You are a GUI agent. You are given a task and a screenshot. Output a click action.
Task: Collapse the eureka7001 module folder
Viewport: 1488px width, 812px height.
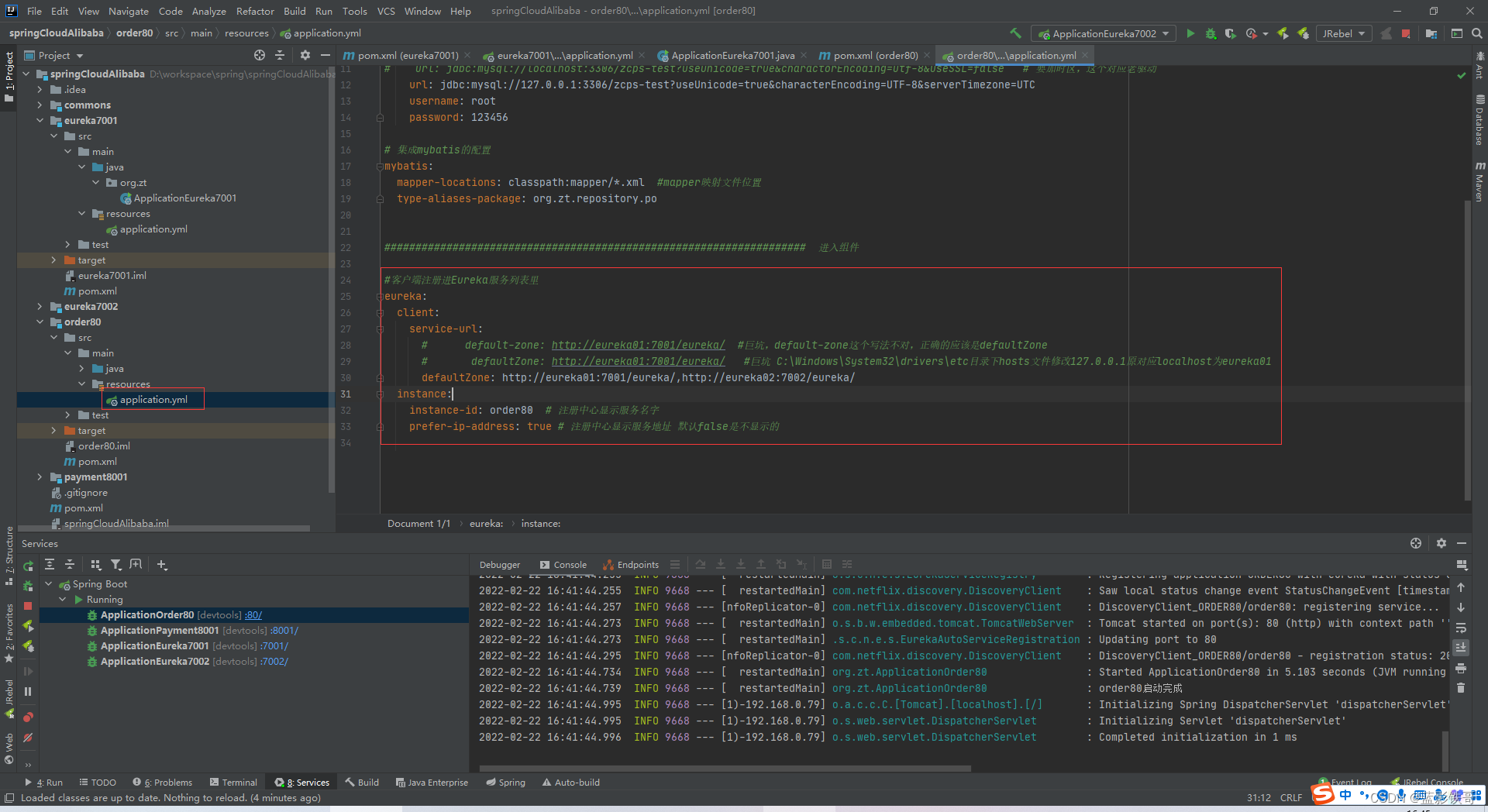pos(40,120)
